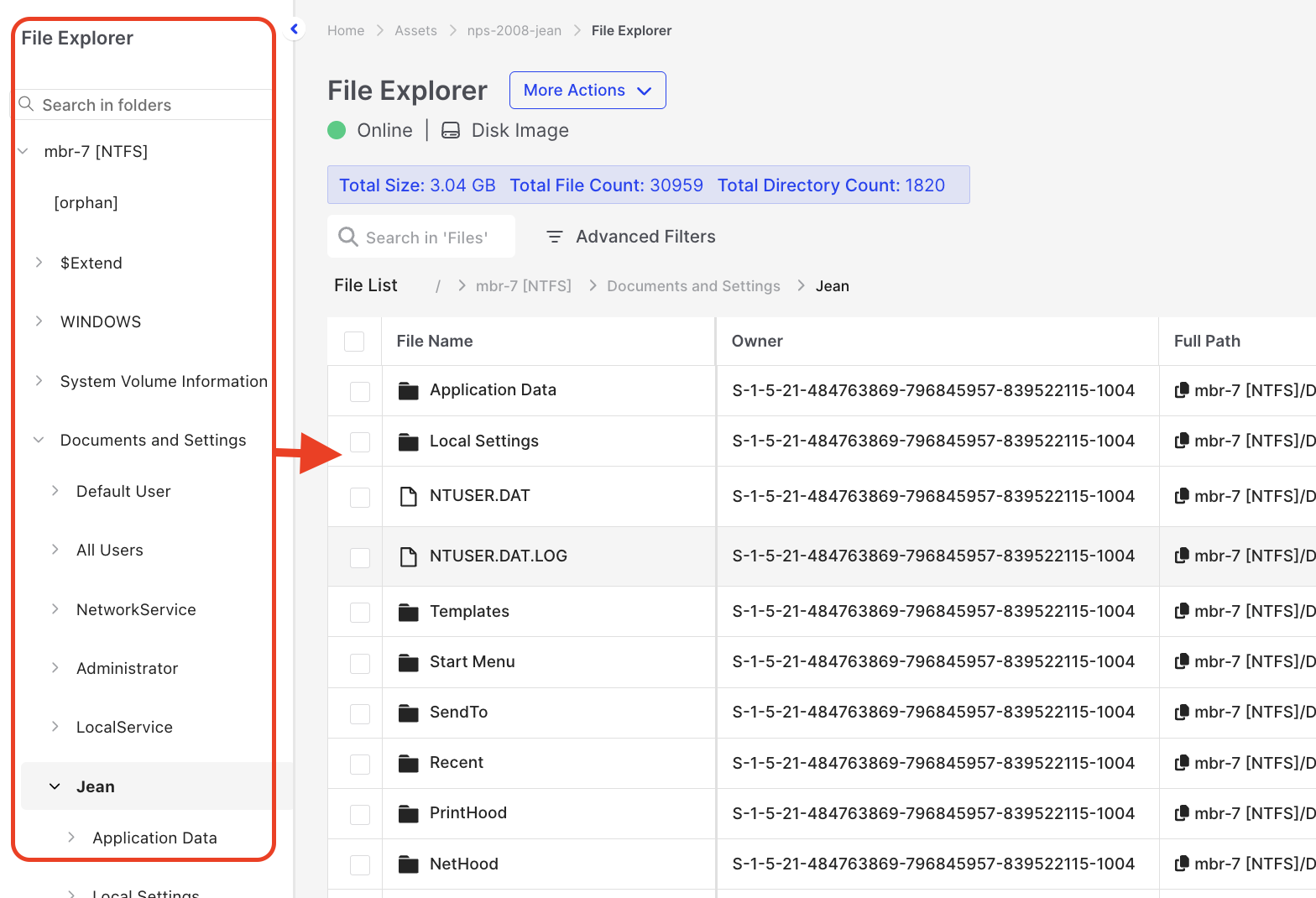The height and width of the screenshot is (898, 1316).
Task: Click the Advanced Filters icon
Action: (554, 238)
